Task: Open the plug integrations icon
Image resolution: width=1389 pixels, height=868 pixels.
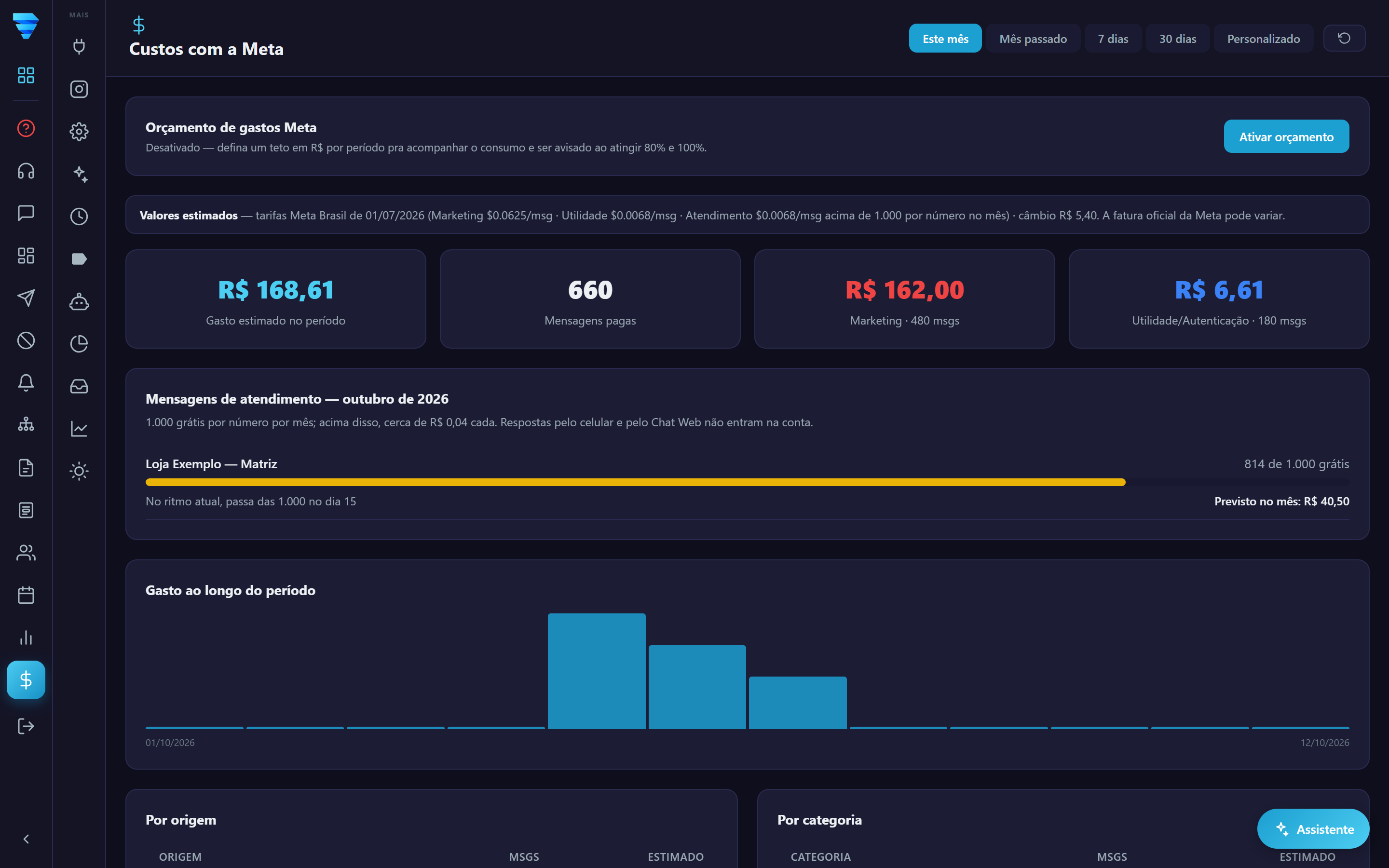Action: [79, 46]
